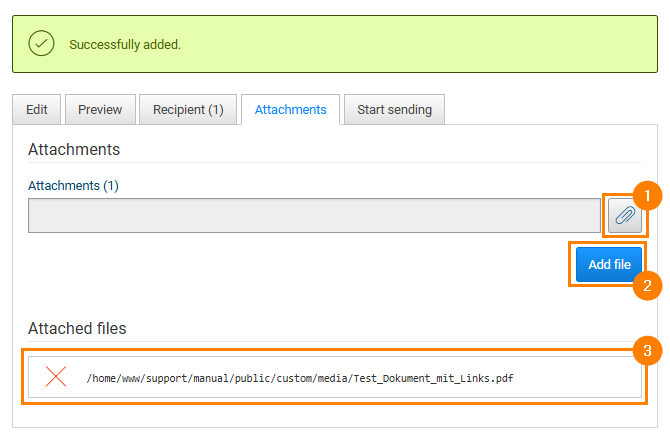Click the green success checkmark icon

point(41,44)
